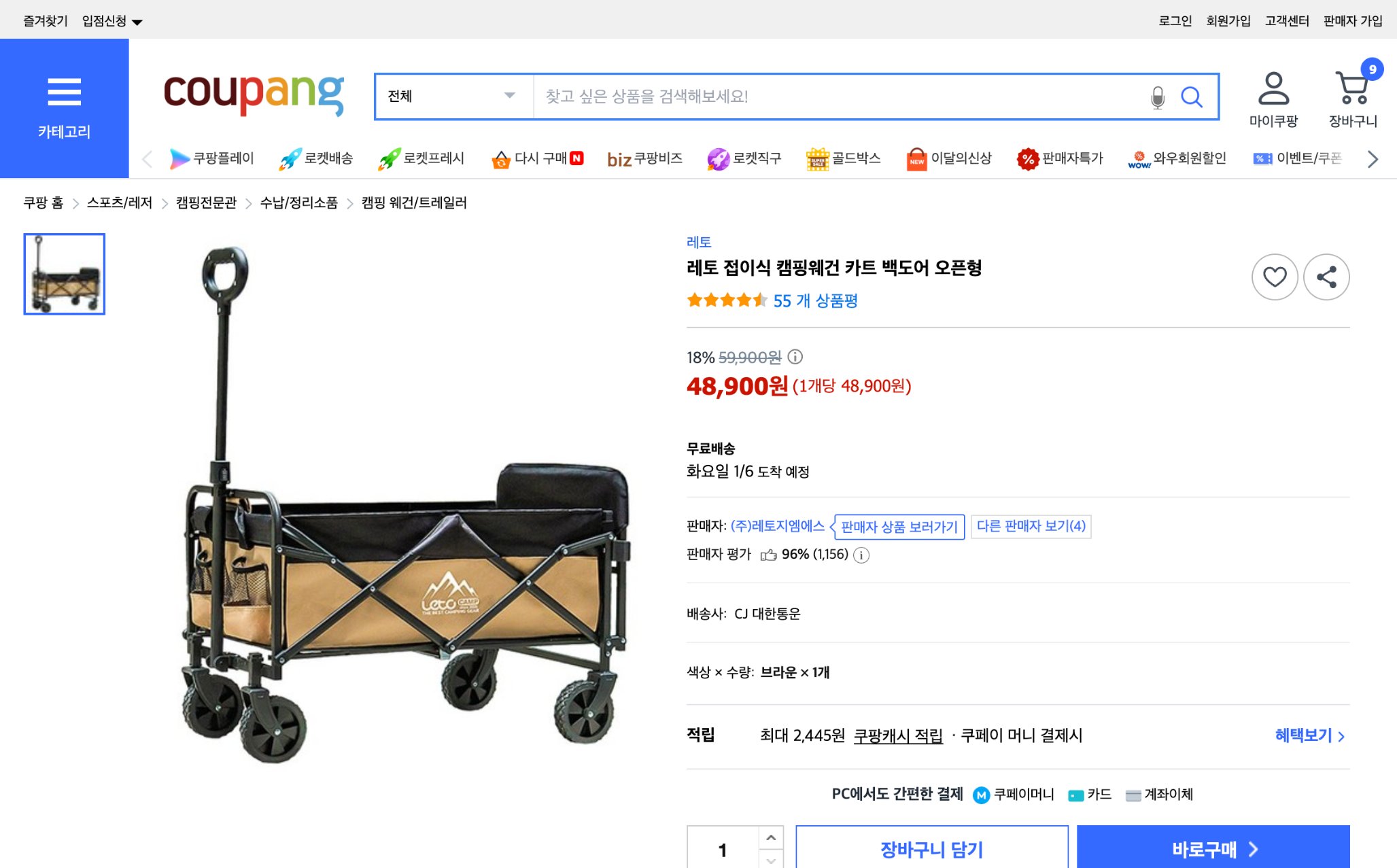This screenshot has width=1397, height=868.
Task: Click the 바로구매 purchase button
Action: (x=1213, y=848)
